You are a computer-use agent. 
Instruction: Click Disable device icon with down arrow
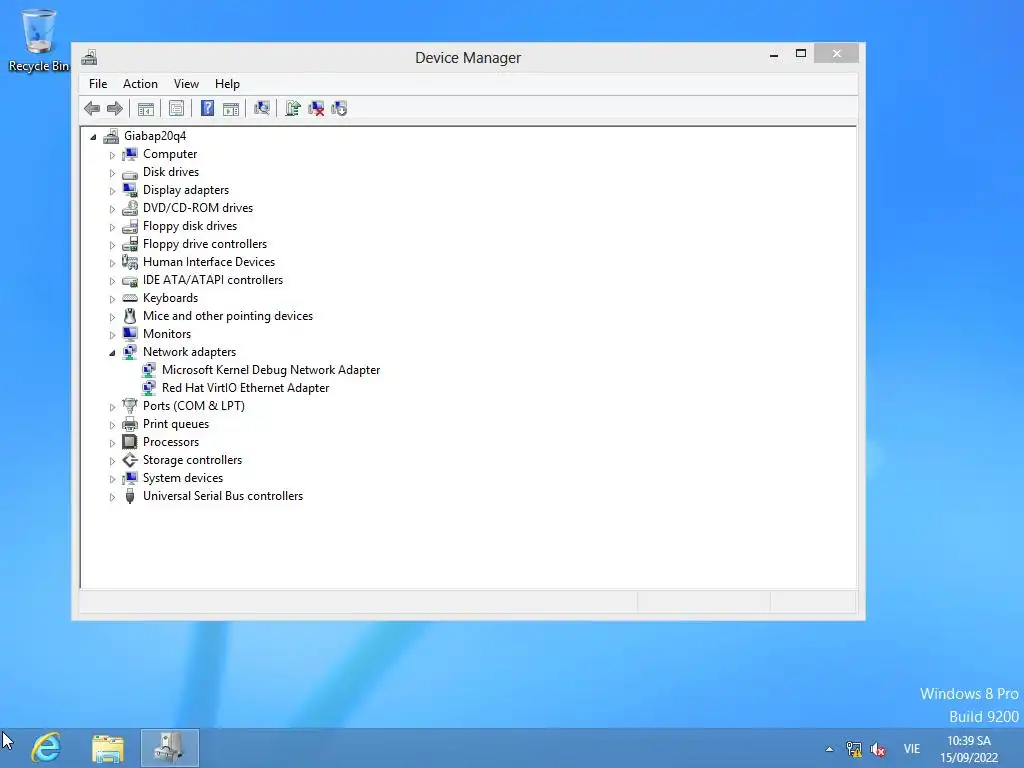[340, 108]
